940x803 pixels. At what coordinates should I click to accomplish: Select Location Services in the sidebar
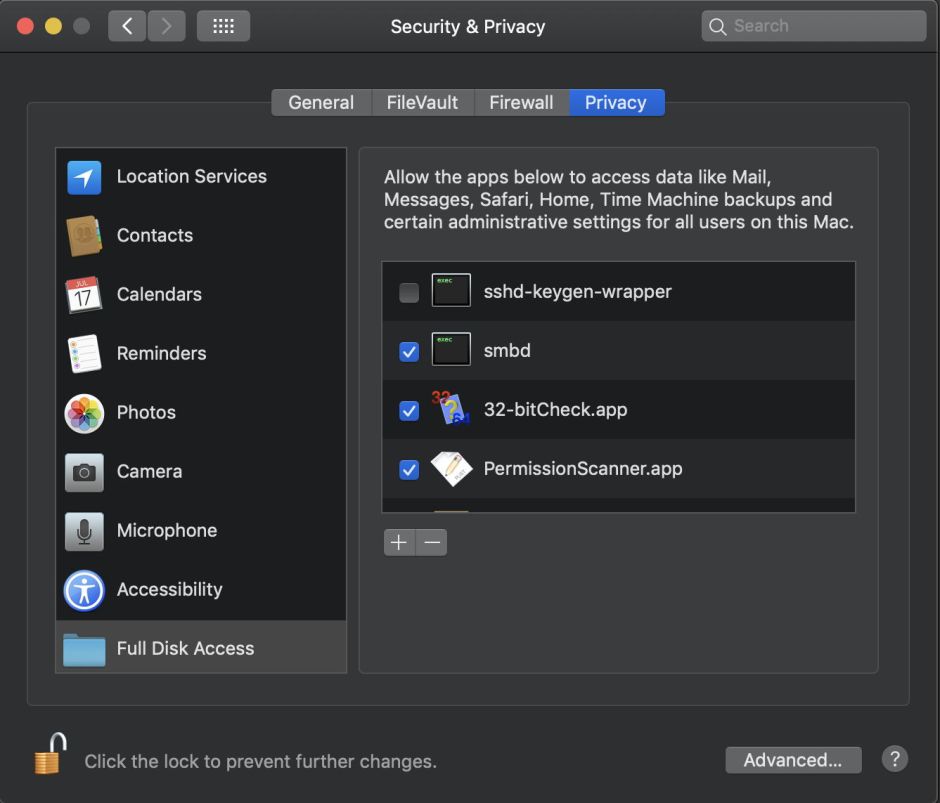[190, 177]
